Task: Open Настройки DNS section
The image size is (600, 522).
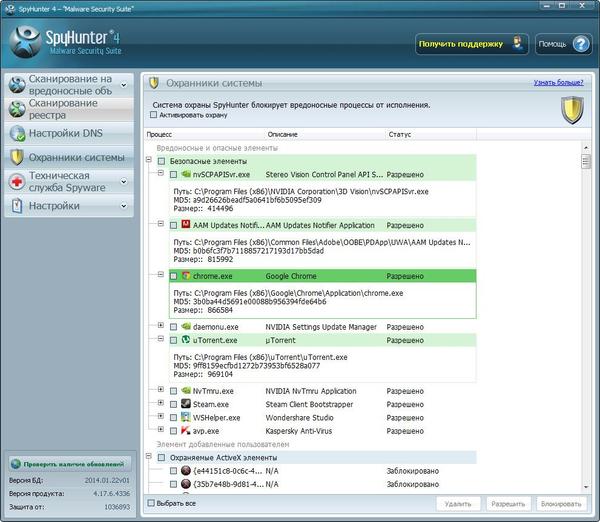Action: click(69, 134)
